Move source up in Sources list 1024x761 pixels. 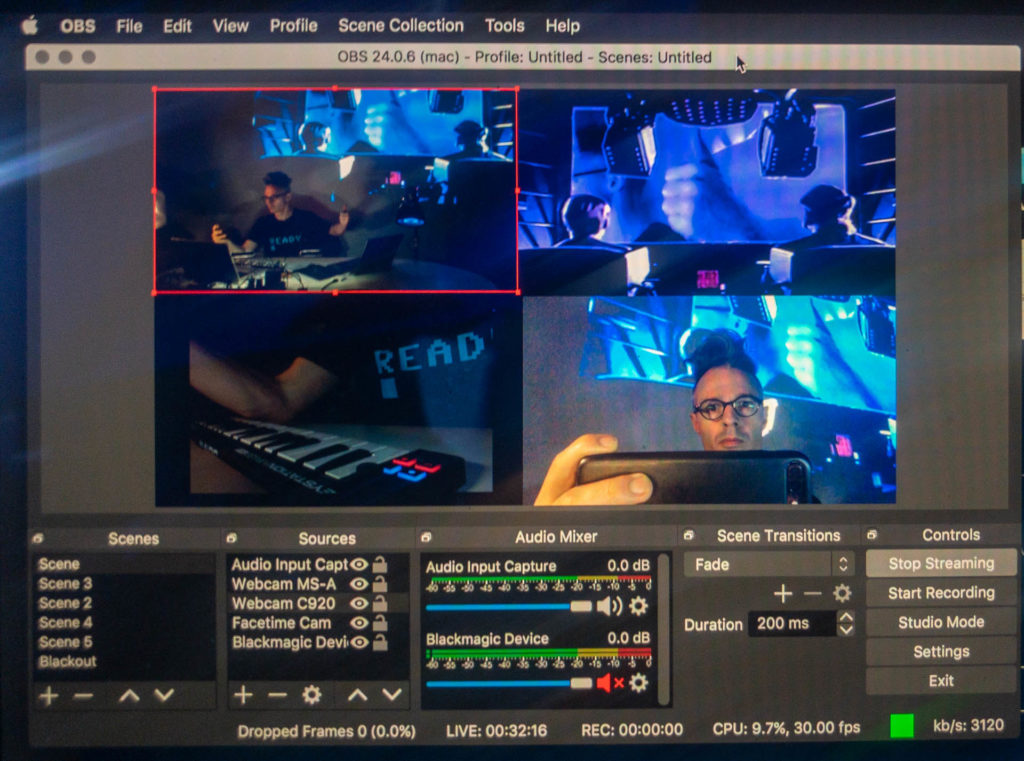[357, 695]
